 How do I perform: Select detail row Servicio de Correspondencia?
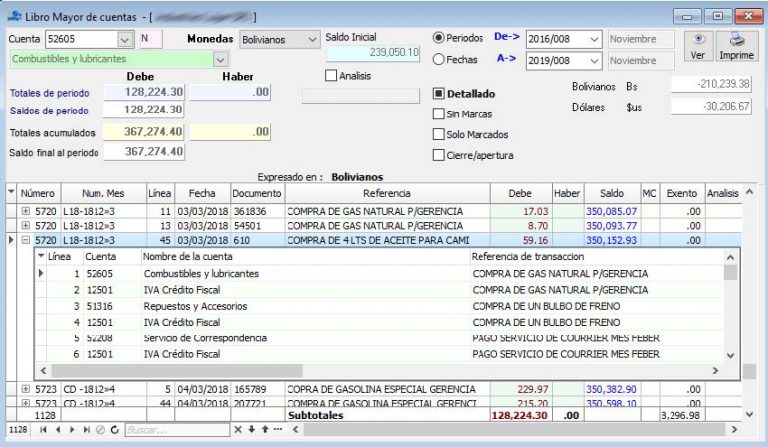click(379, 338)
